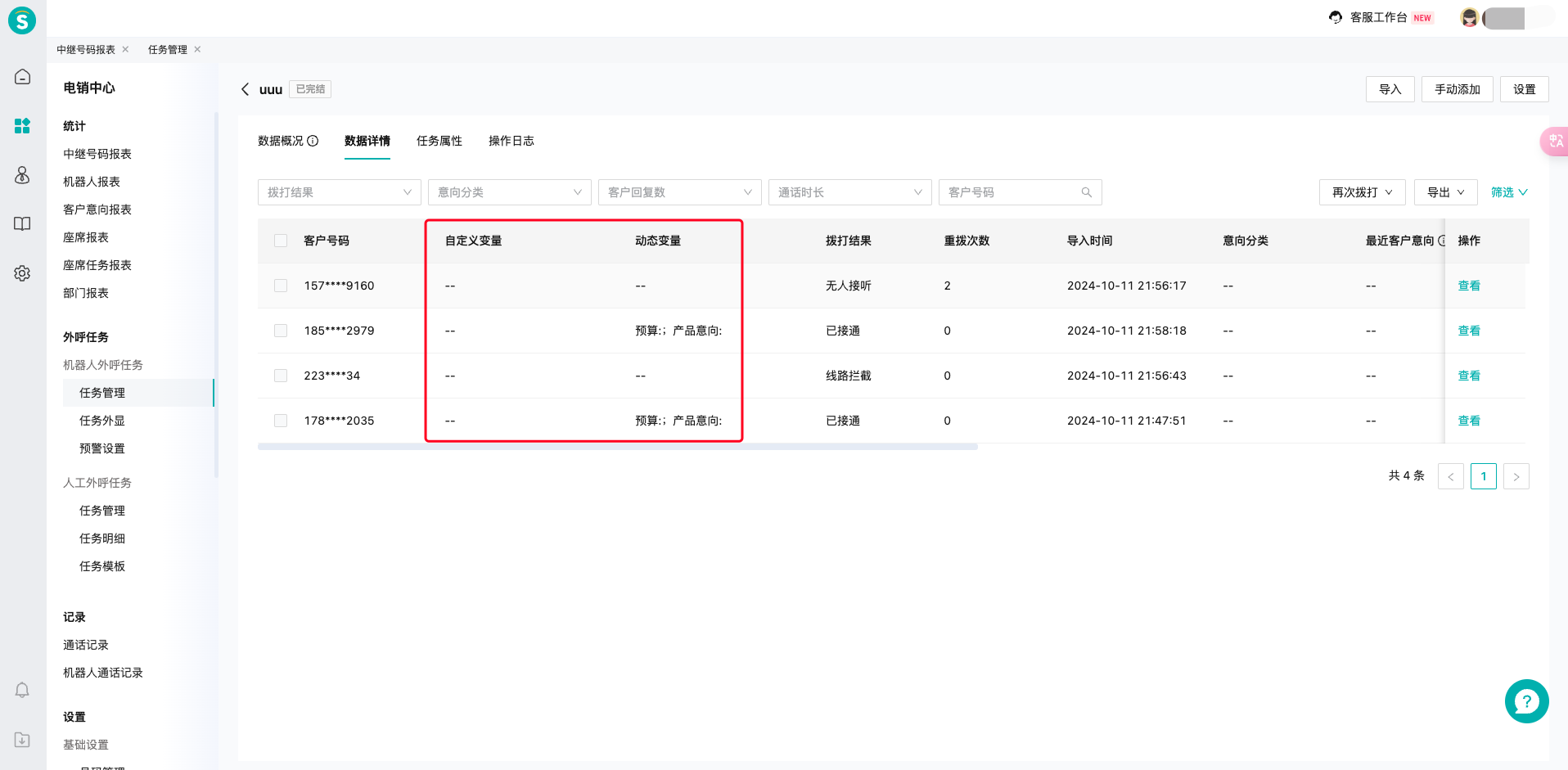Open 任务模板 in sidebar
The height and width of the screenshot is (770, 1568).
click(x=102, y=566)
